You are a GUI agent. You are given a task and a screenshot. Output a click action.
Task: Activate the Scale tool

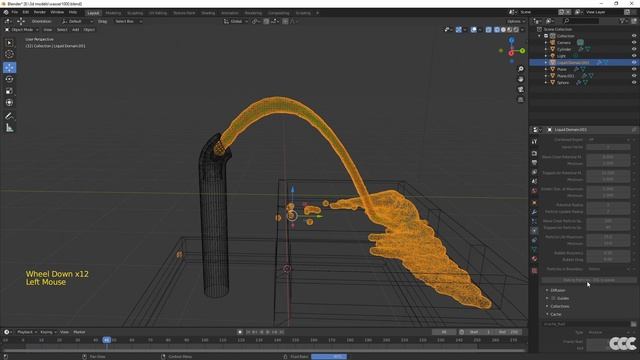click(9, 91)
